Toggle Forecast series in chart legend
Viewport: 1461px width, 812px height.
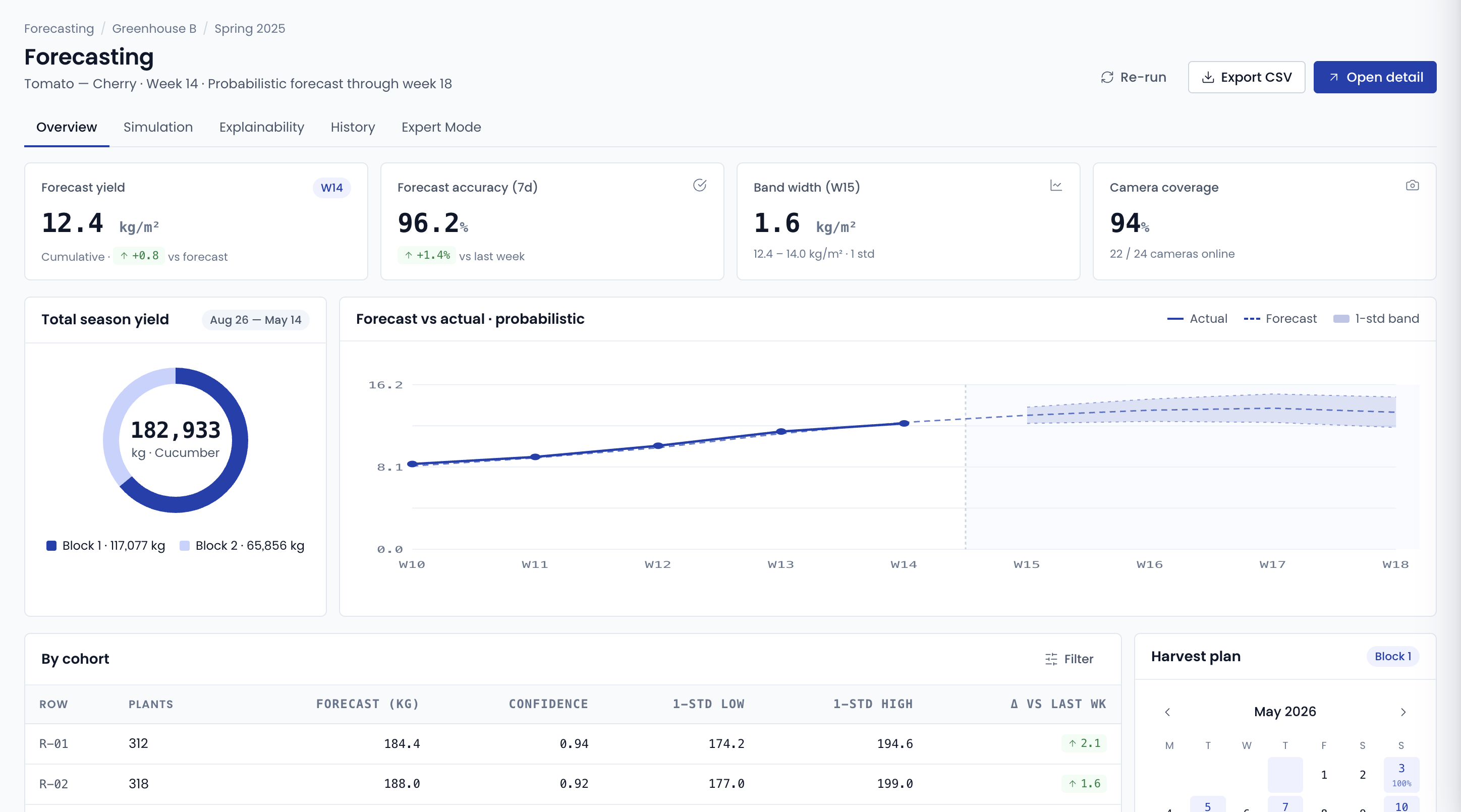(1279, 319)
